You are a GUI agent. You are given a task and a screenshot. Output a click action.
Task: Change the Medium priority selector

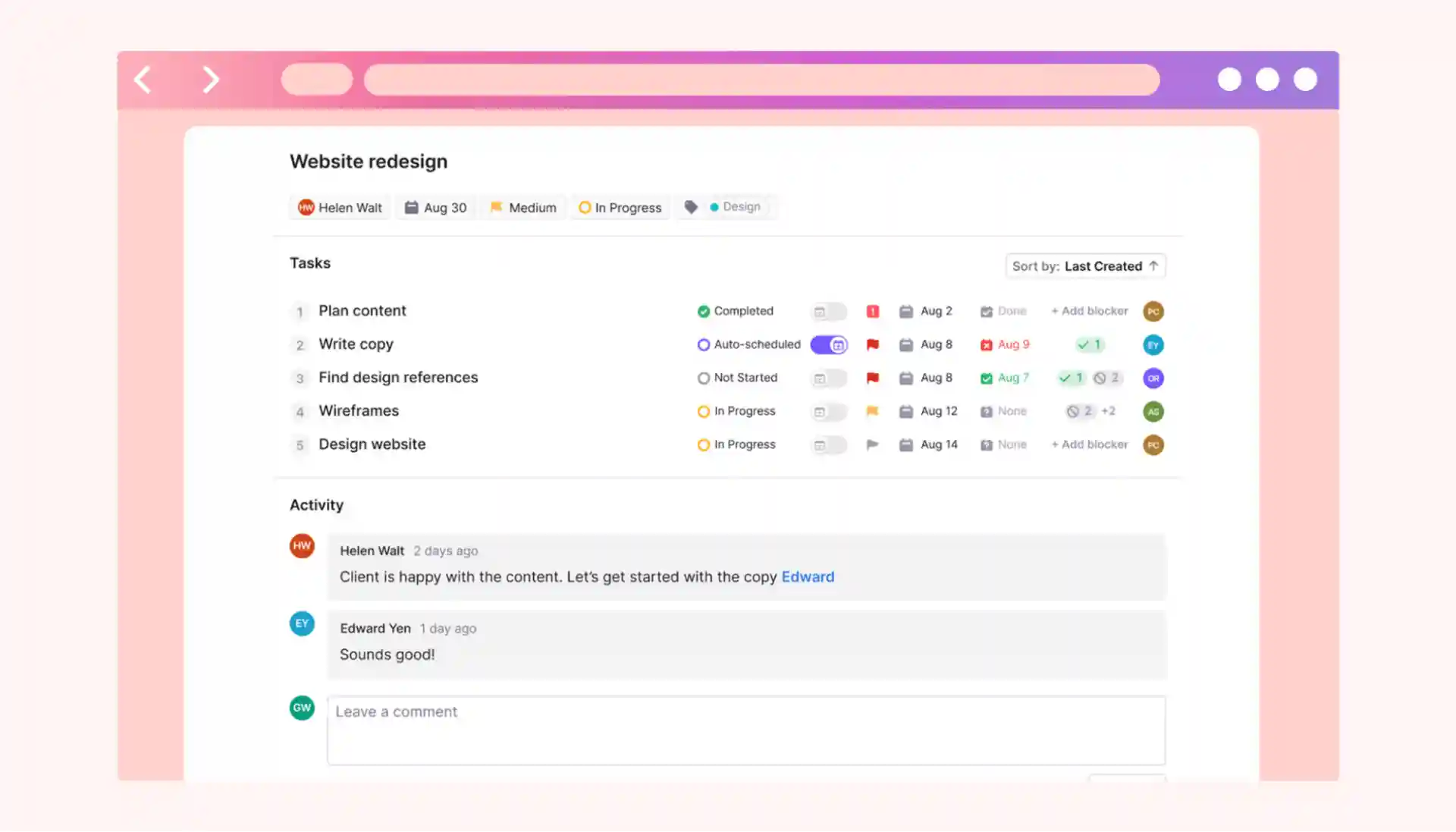point(523,208)
